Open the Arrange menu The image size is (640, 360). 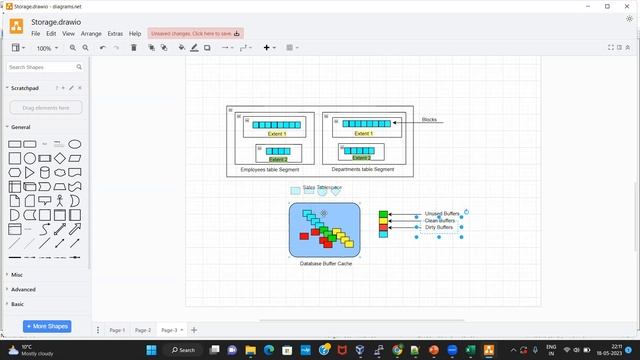pos(91,33)
